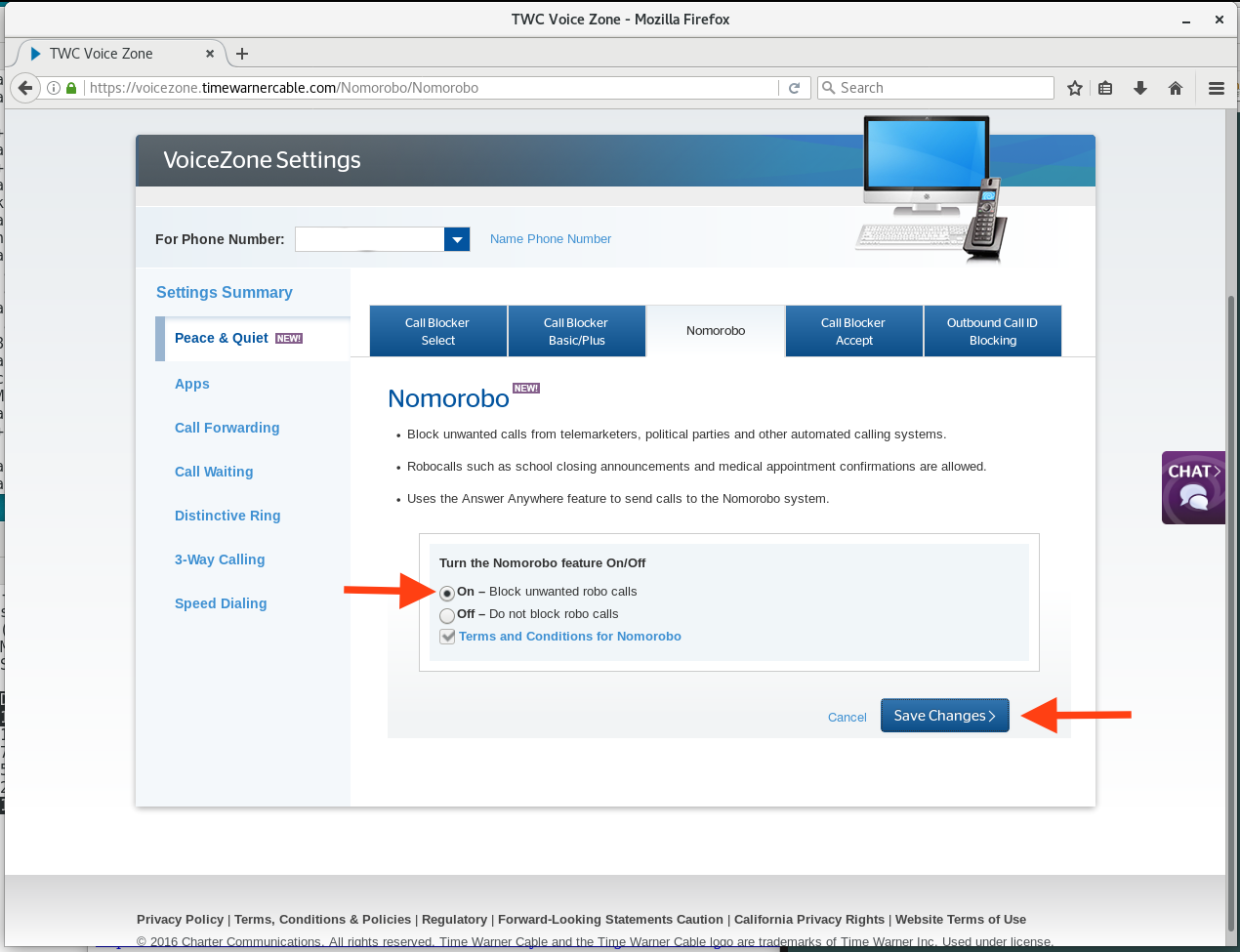Open Terms, Conditions & Policies footer link
The width and height of the screenshot is (1240, 952).
322,920
